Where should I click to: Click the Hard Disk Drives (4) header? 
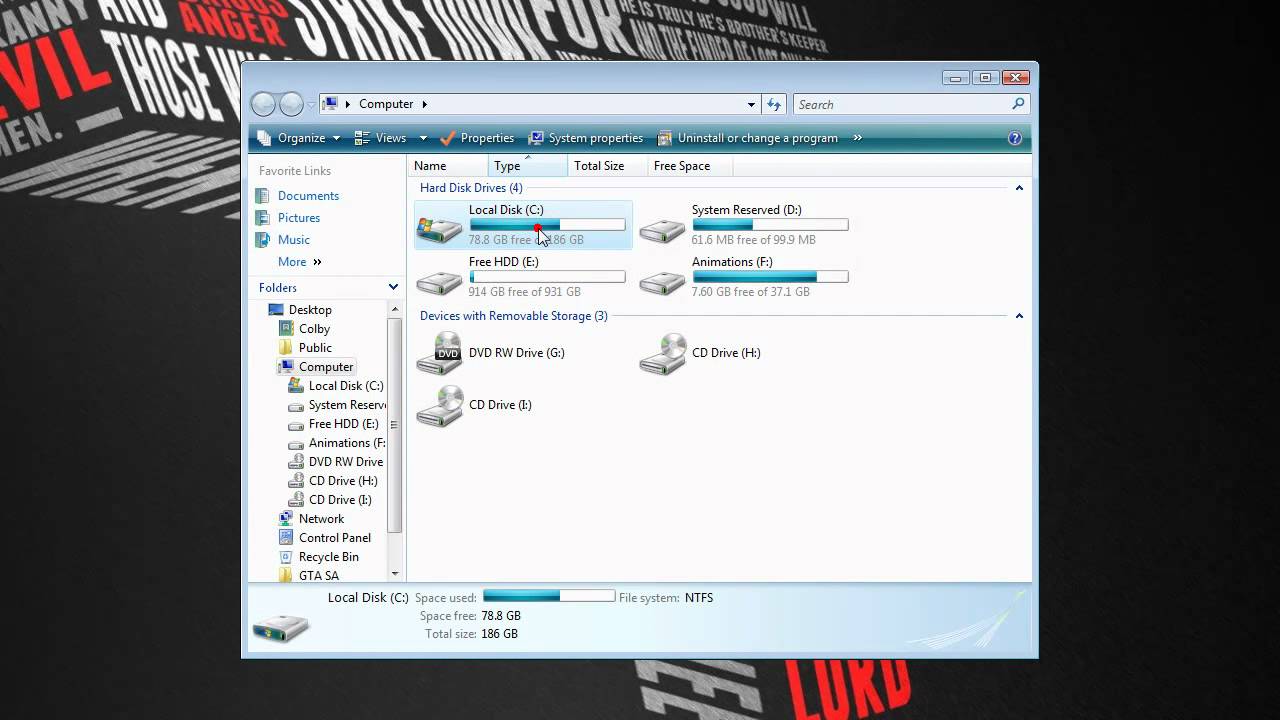(471, 188)
